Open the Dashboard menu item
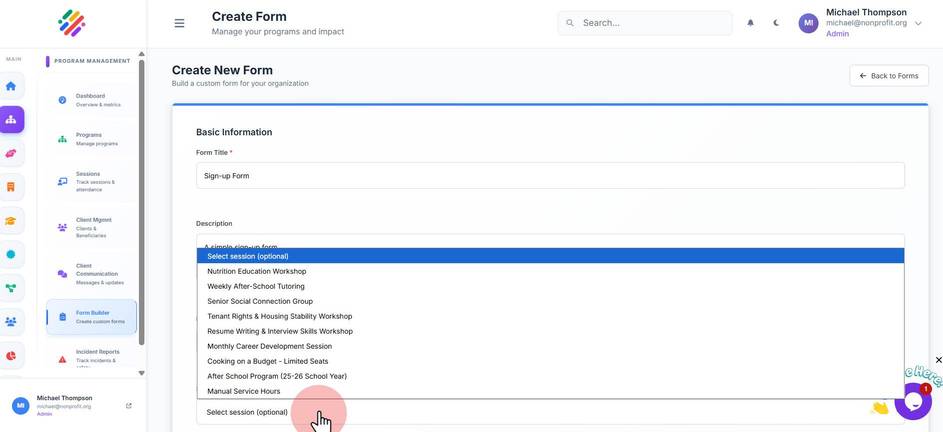Viewport: 943px width, 432px height. 91,100
